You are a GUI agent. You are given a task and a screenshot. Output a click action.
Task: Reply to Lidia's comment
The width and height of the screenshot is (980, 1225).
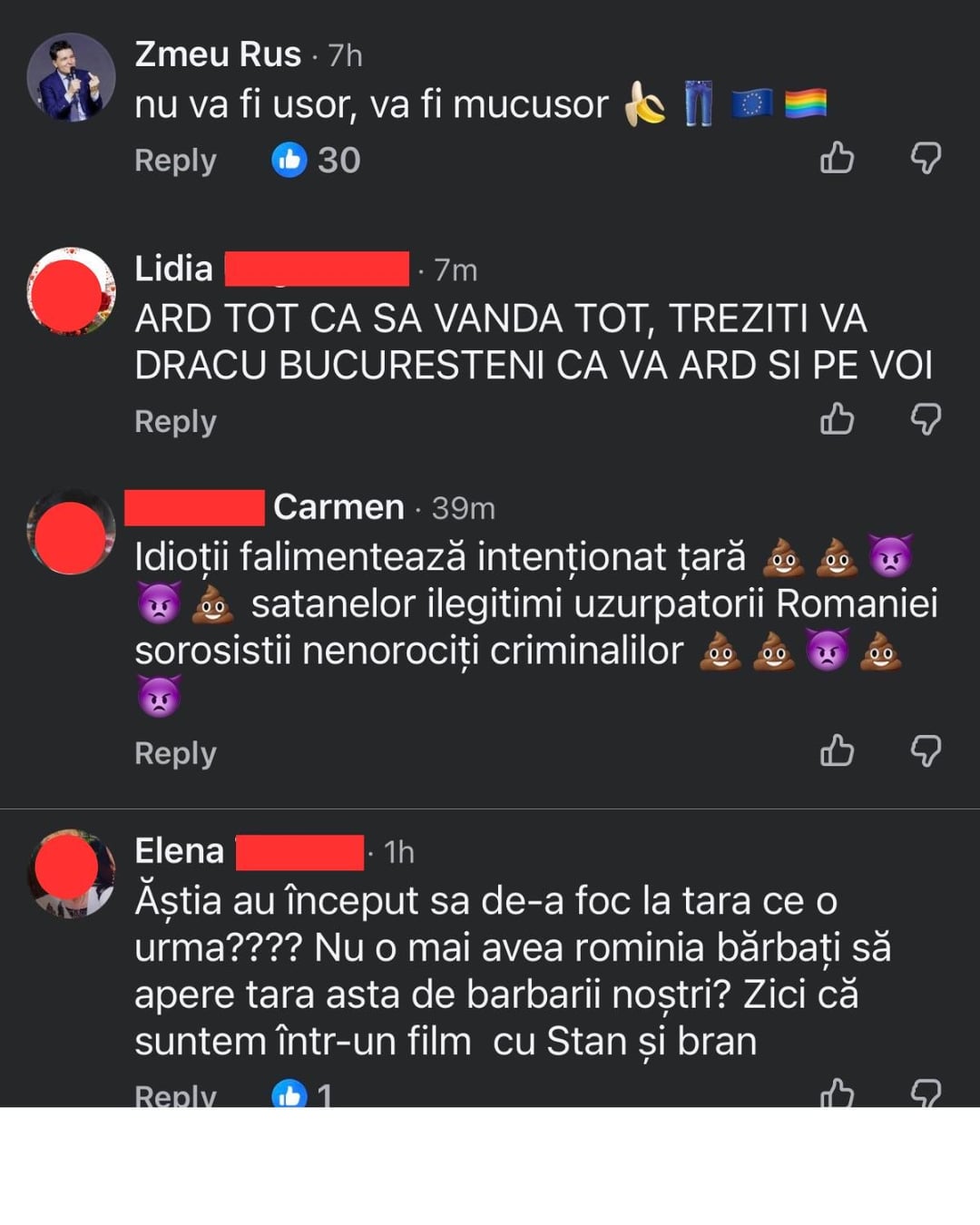tap(175, 422)
